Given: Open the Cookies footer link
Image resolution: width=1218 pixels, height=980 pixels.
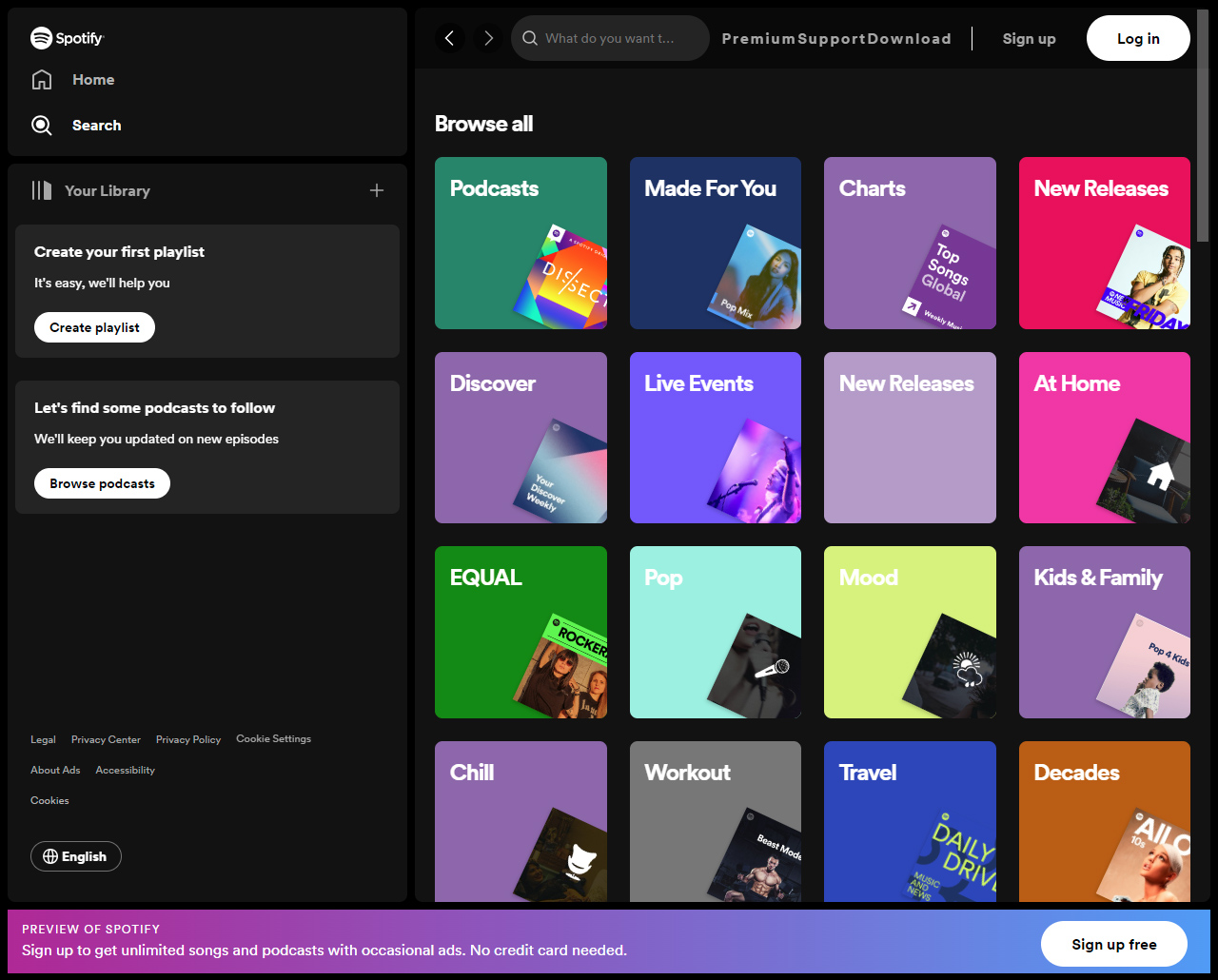Looking at the screenshot, I should point(49,800).
